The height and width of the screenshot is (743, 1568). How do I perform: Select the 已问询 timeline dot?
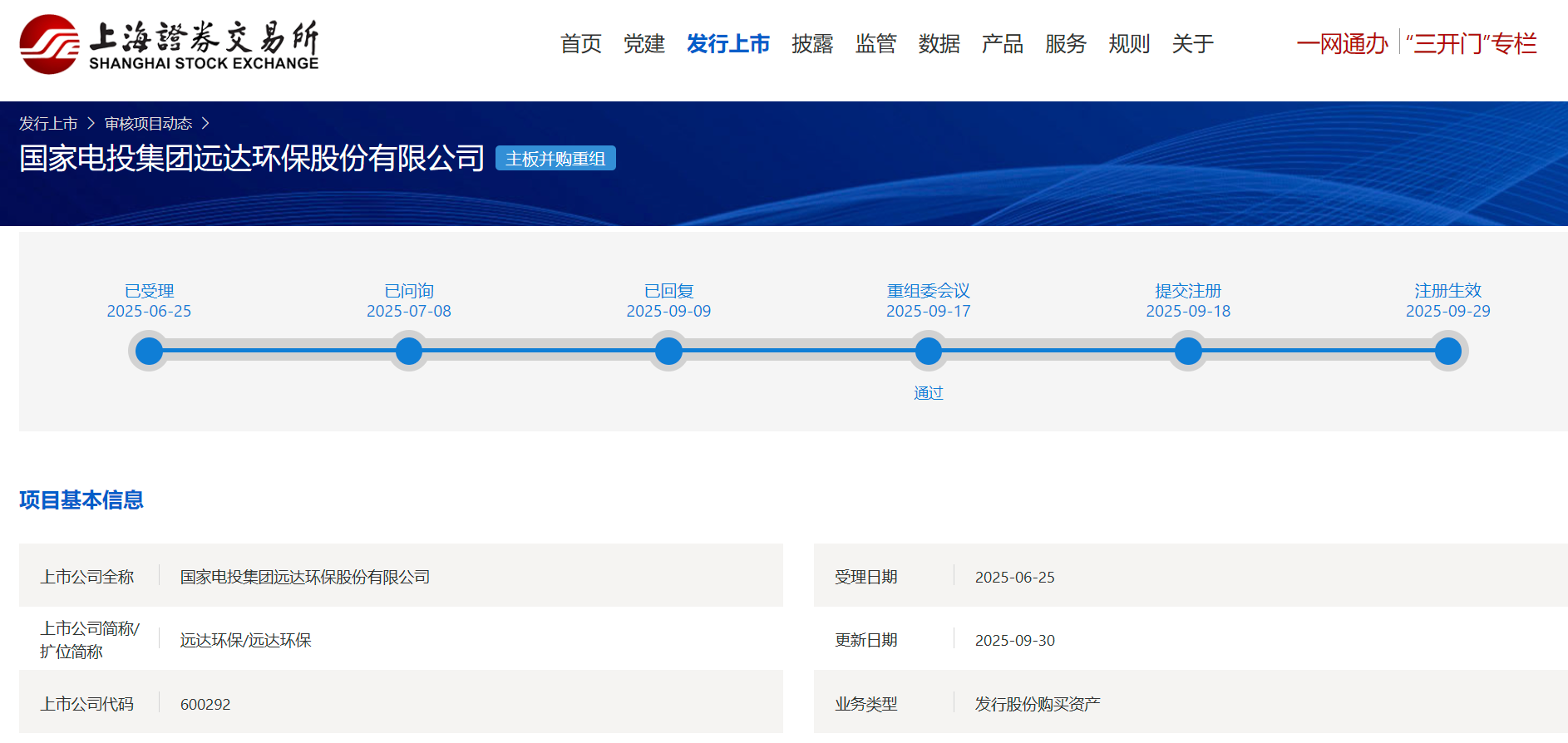[409, 351]
